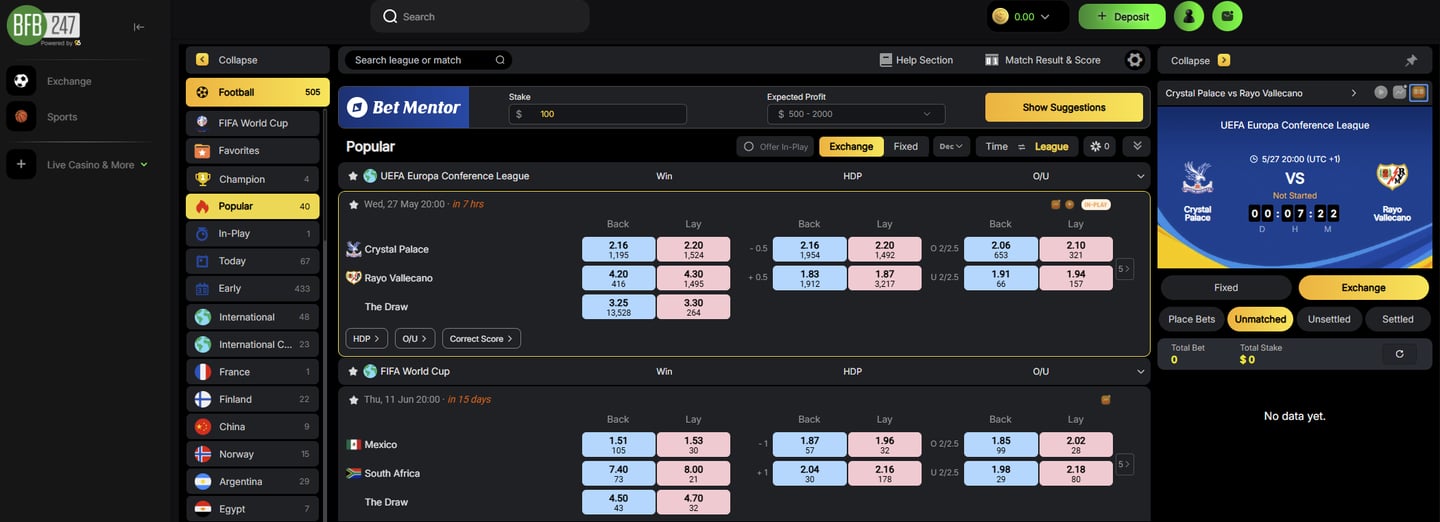Back Crystal Palace at 2.16 Win
The image size is (1440, 522).
618,249
